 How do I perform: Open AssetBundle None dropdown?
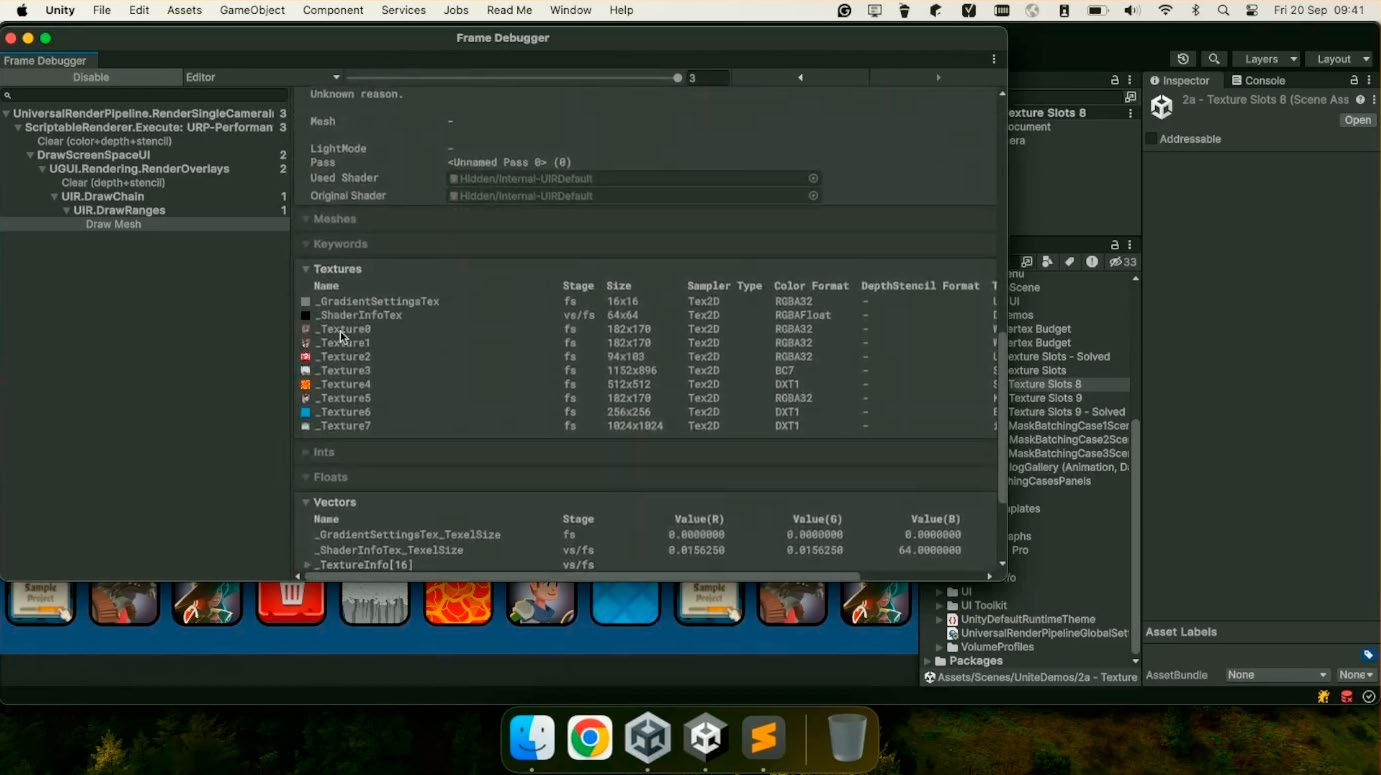click(1277, 675)
